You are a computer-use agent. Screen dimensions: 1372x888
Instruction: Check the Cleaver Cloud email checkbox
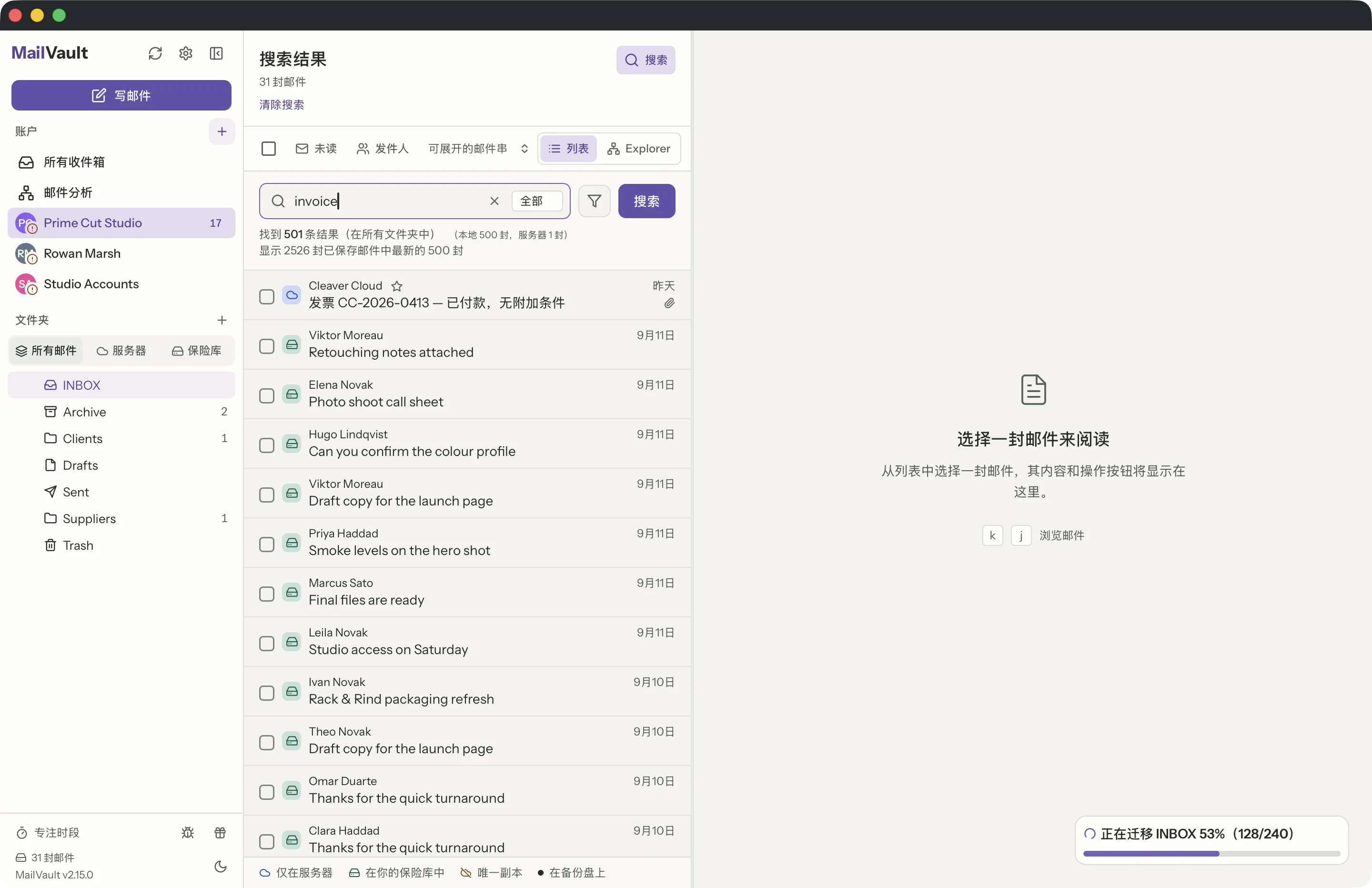pos(266,297)
